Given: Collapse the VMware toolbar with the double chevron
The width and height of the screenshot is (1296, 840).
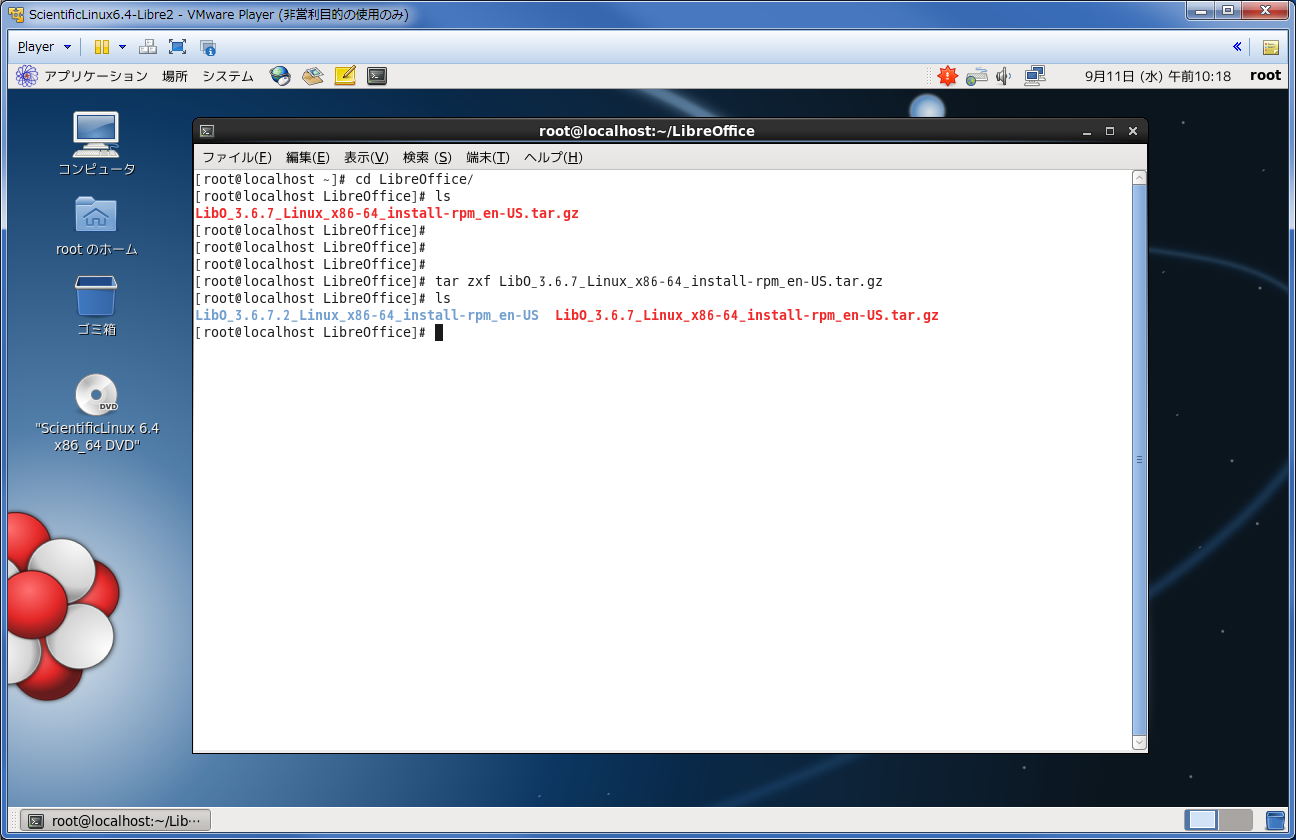Looking at the screenshot, I should 1237,47.
